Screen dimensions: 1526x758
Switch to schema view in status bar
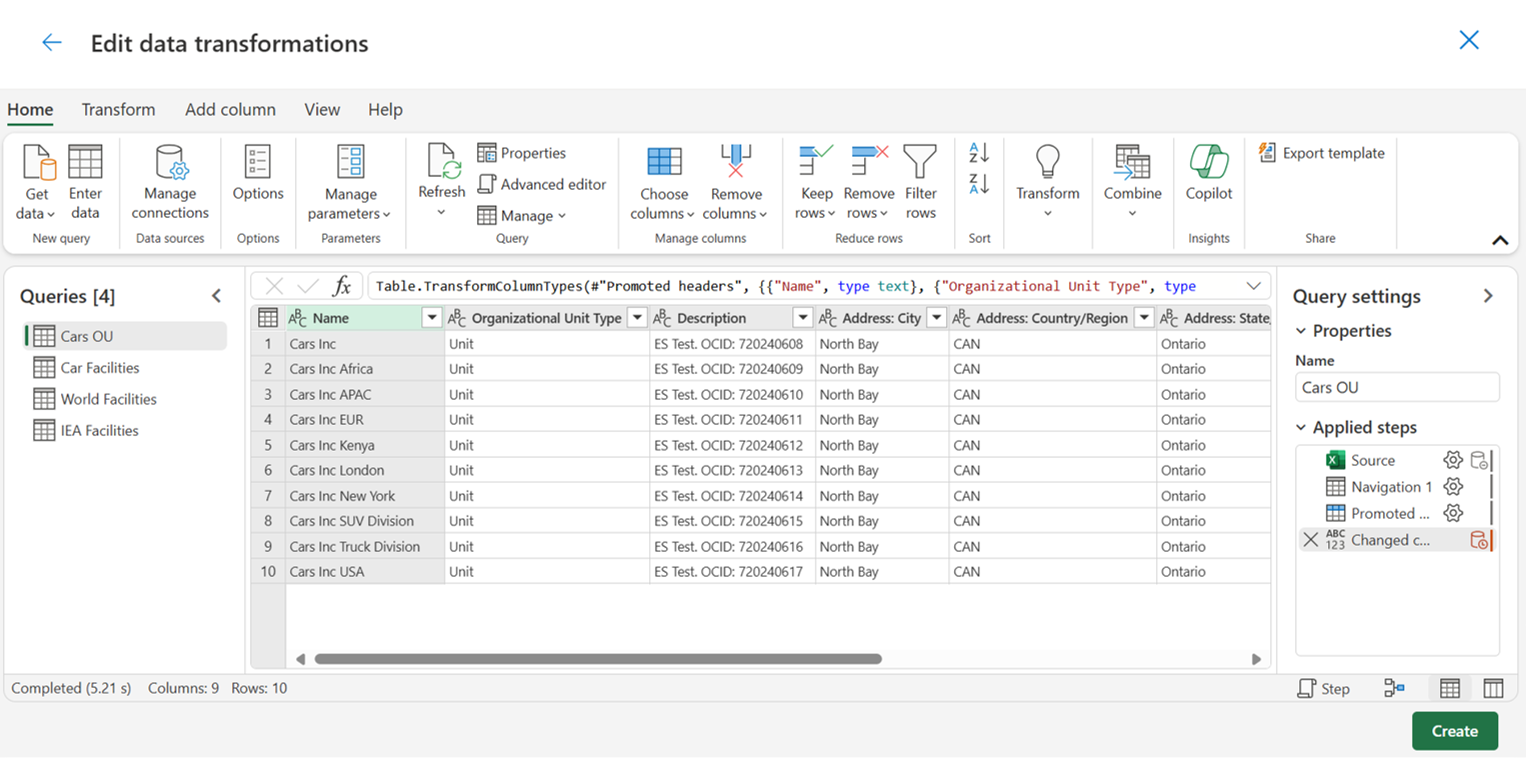click(1493, 688)
